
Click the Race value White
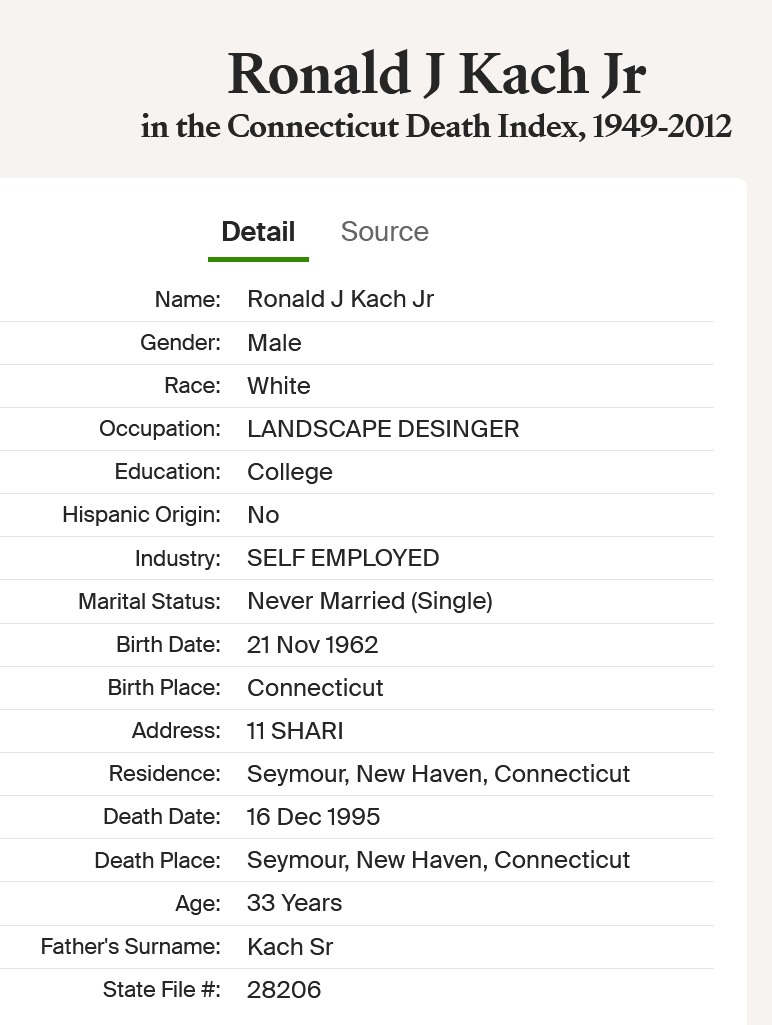[x=278, y=386]
